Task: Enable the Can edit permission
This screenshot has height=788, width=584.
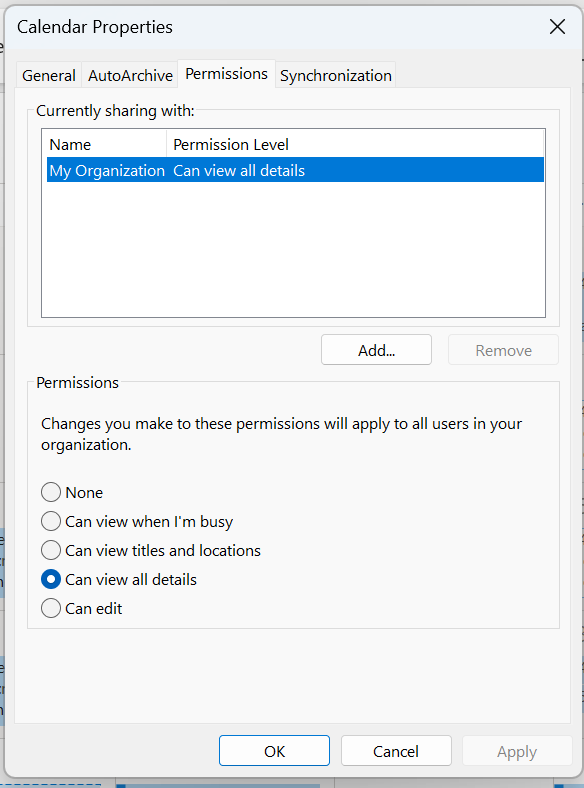Action: [x=81, y=609]
